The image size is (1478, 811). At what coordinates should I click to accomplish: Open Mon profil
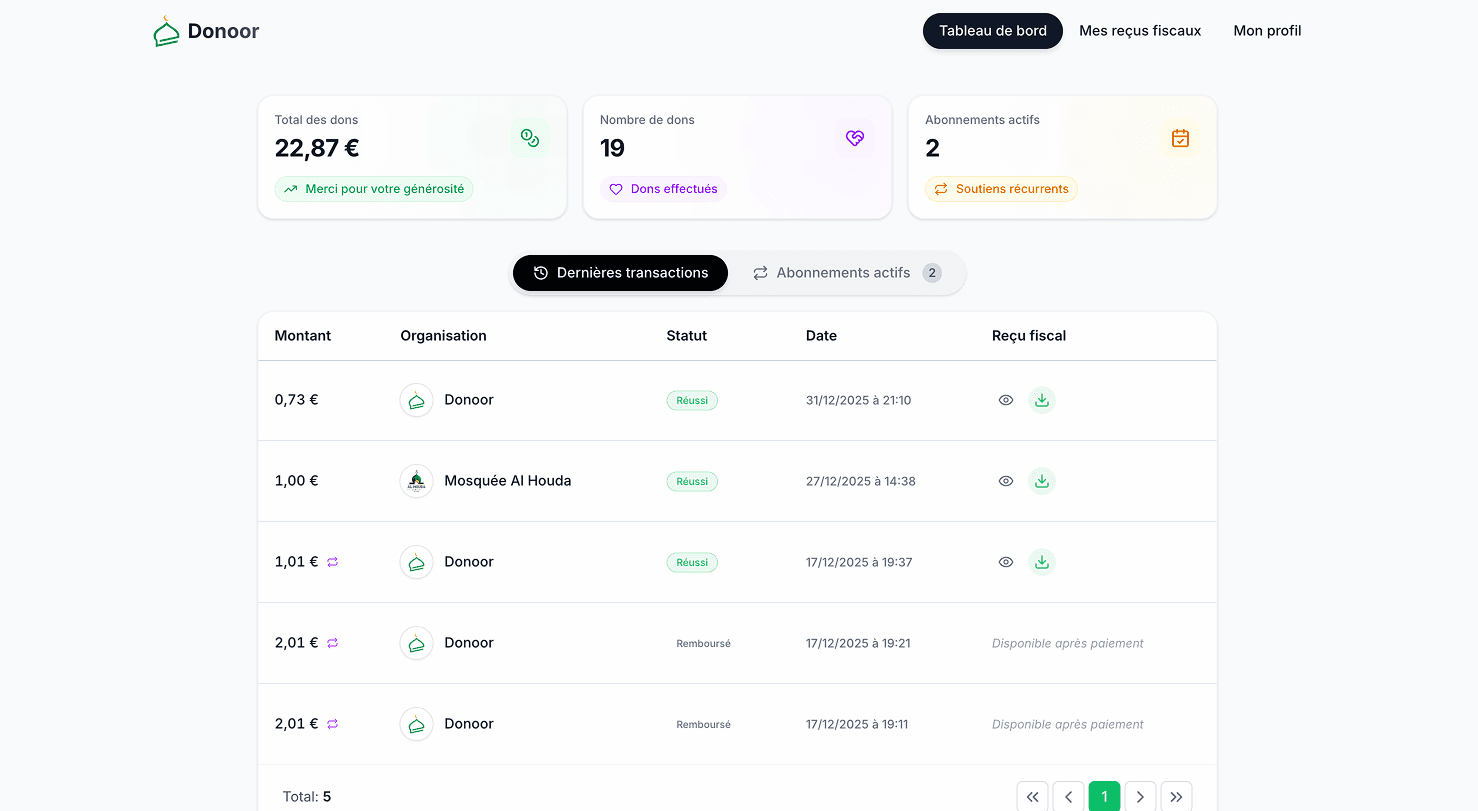coord(1267,30)
